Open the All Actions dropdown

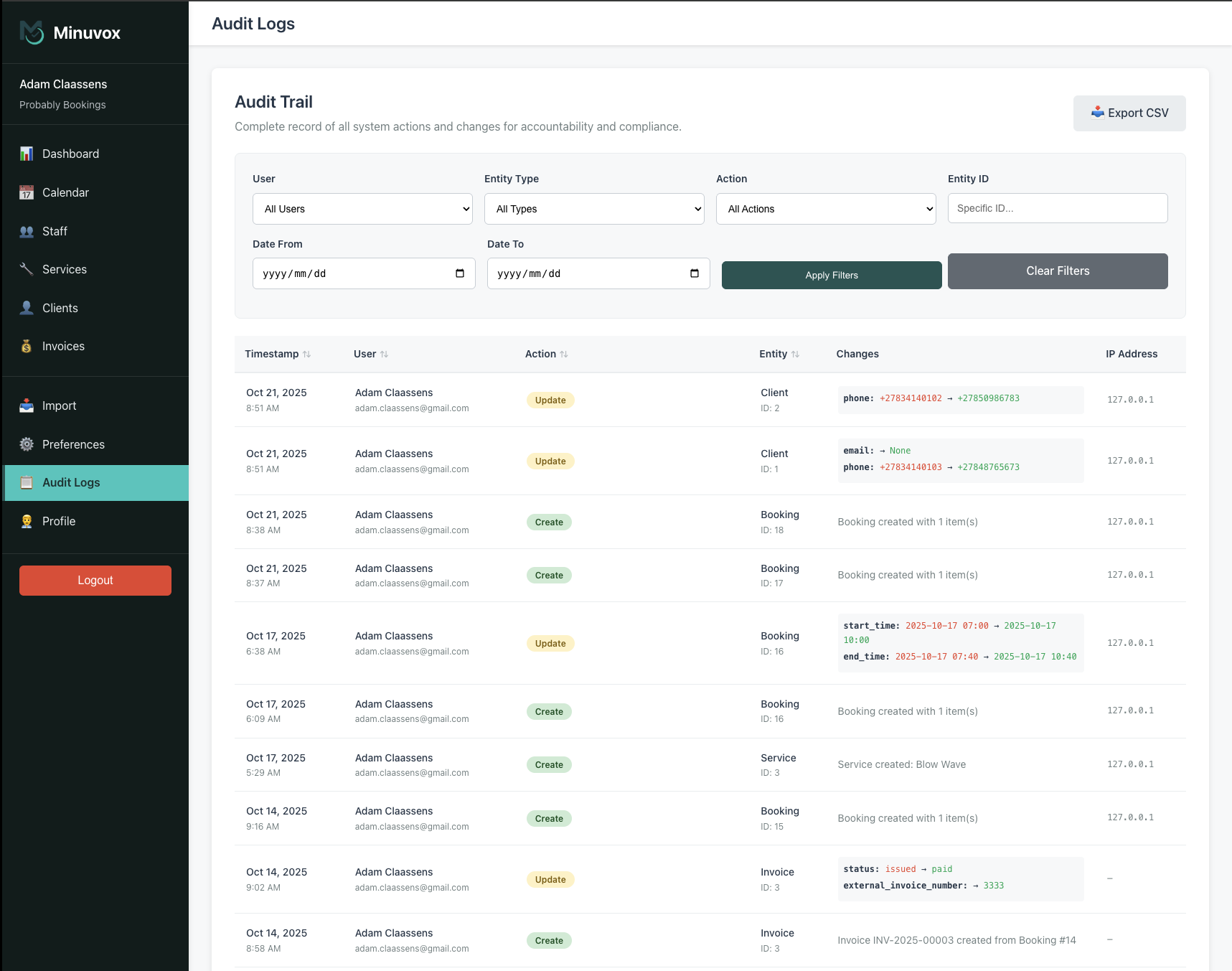coord(826,209)
